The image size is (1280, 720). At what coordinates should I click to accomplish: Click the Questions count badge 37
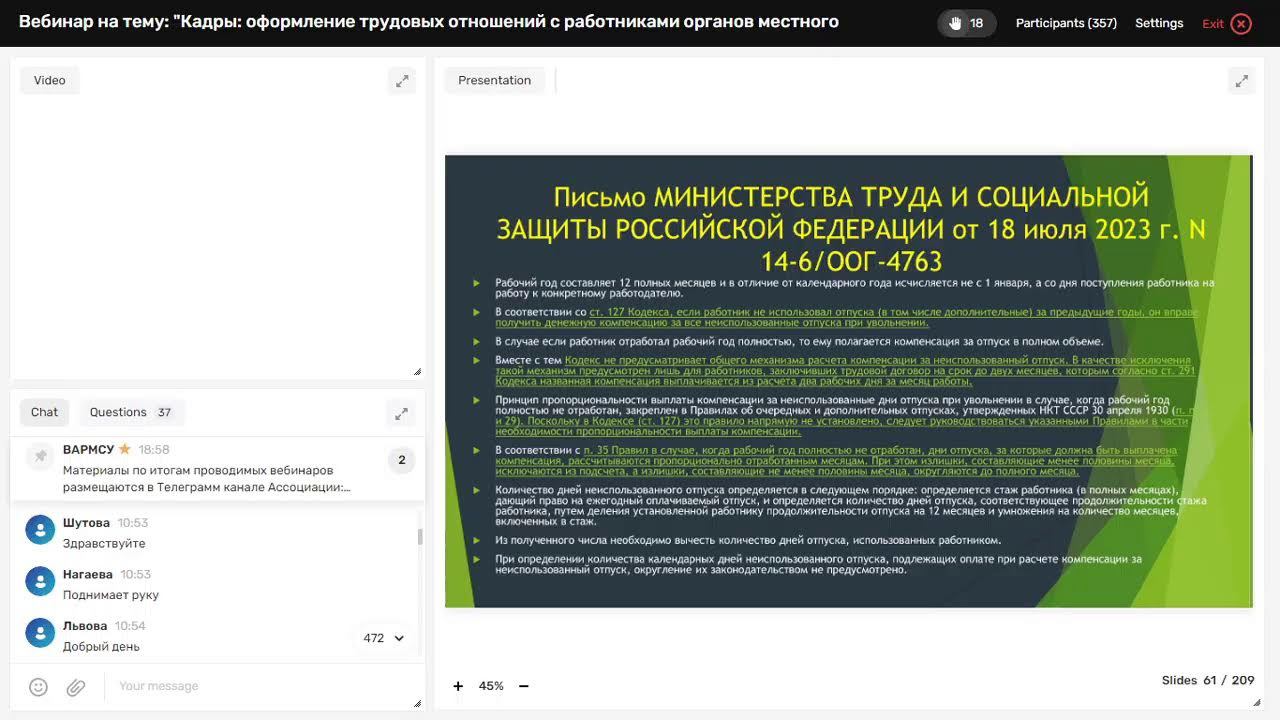coord(164,412)
